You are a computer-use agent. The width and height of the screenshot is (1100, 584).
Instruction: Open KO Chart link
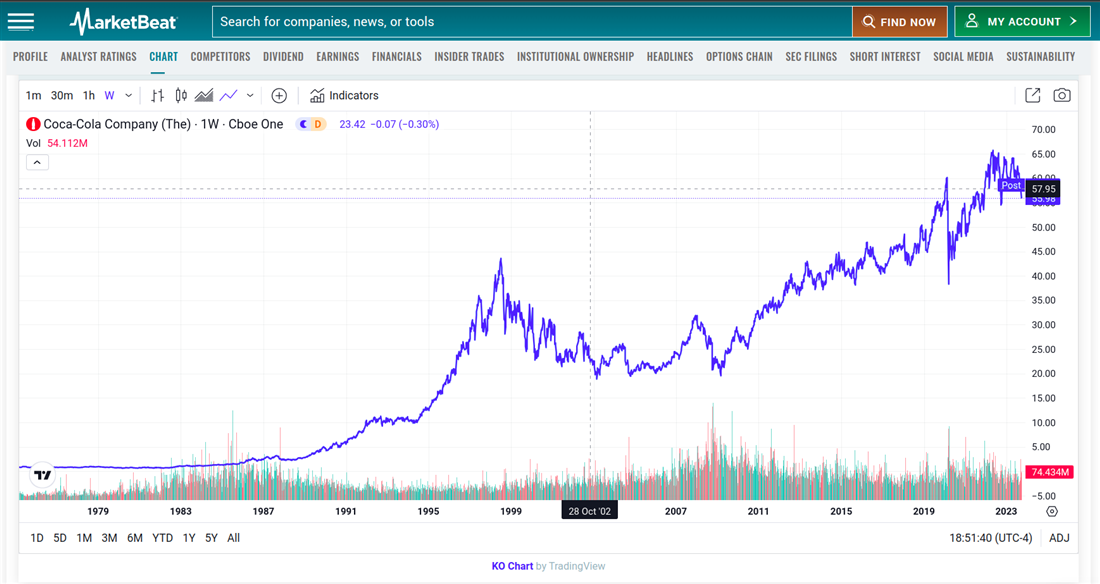[512, 566]
